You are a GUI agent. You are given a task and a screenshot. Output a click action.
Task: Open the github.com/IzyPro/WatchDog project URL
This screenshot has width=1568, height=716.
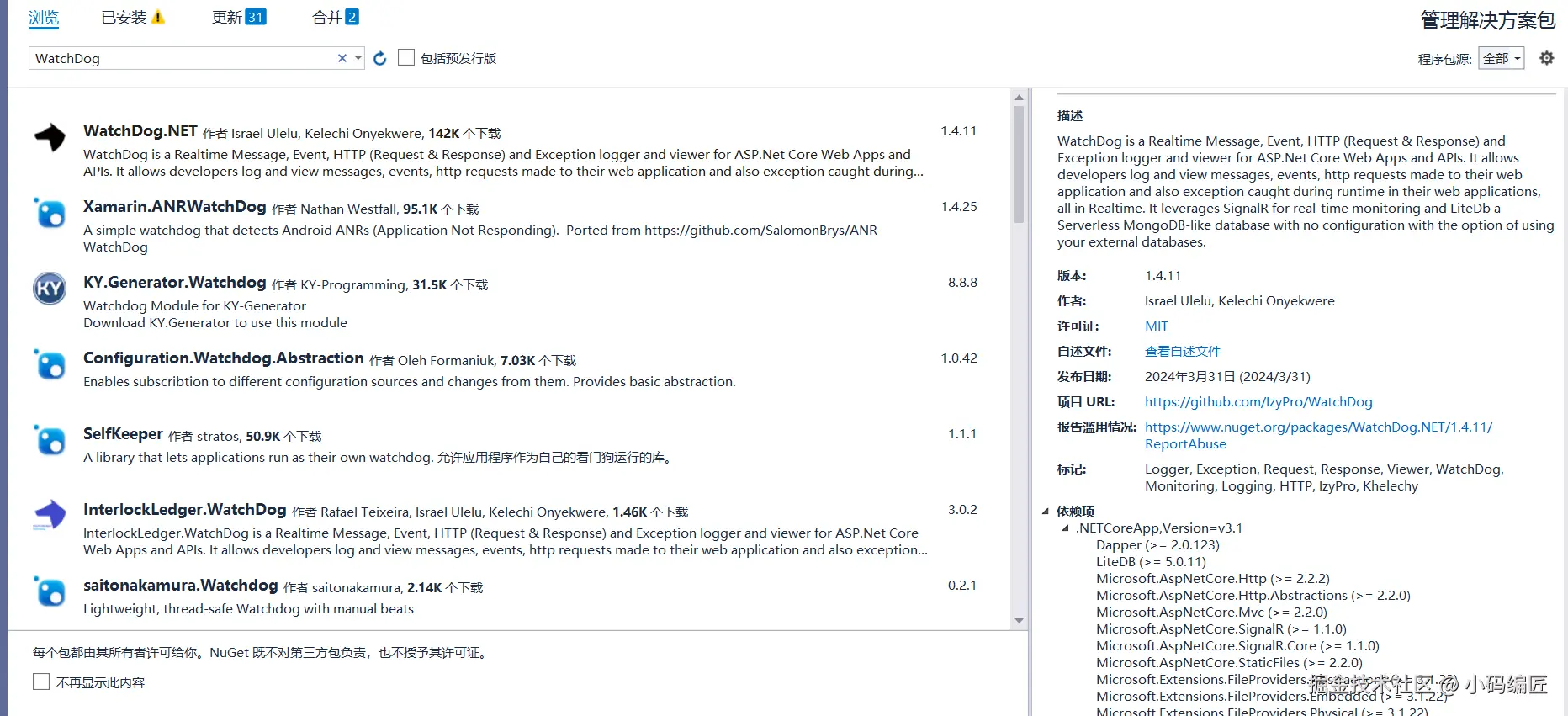point(1258,402)
